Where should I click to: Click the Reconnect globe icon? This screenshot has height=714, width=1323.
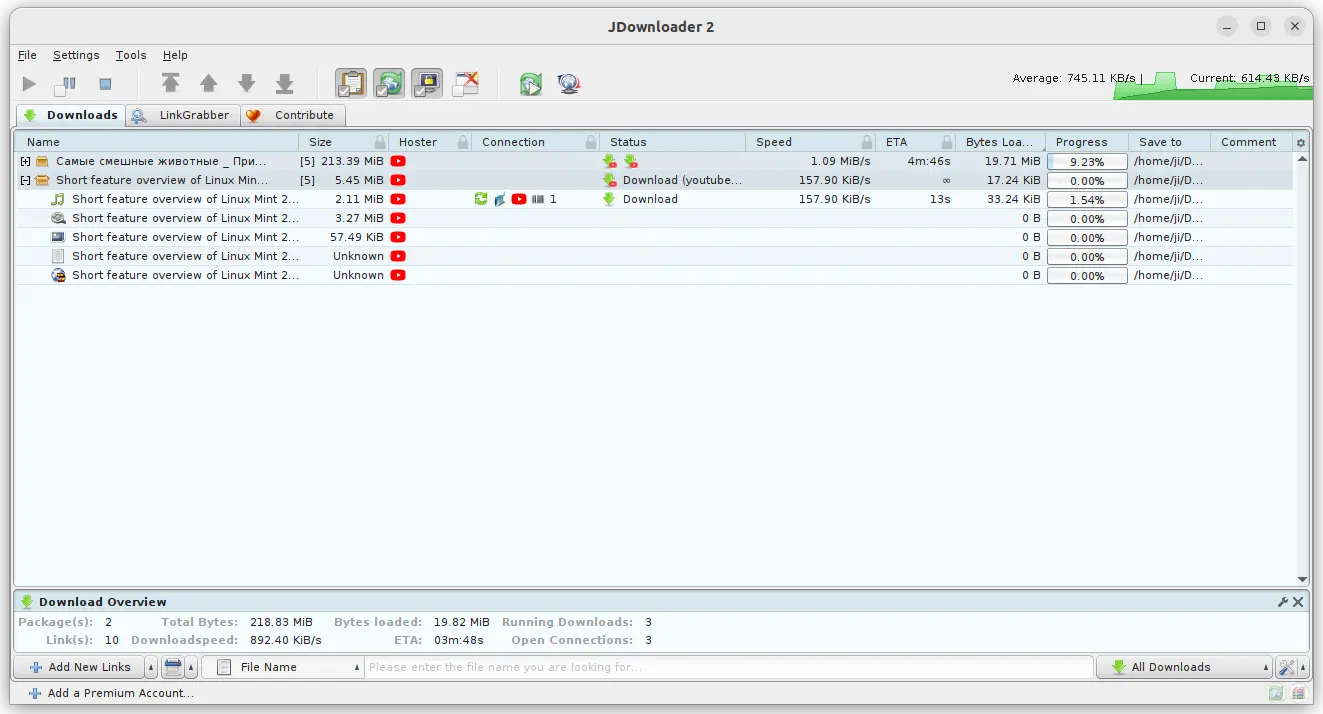(569, 84)
